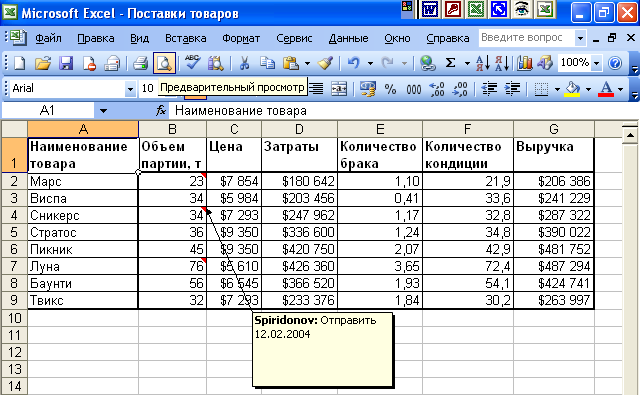Image resolution: width=640 pixels, height=395 pixels.
Task: Expand the fill color dropdown arrow
Action: click(588, 89)
